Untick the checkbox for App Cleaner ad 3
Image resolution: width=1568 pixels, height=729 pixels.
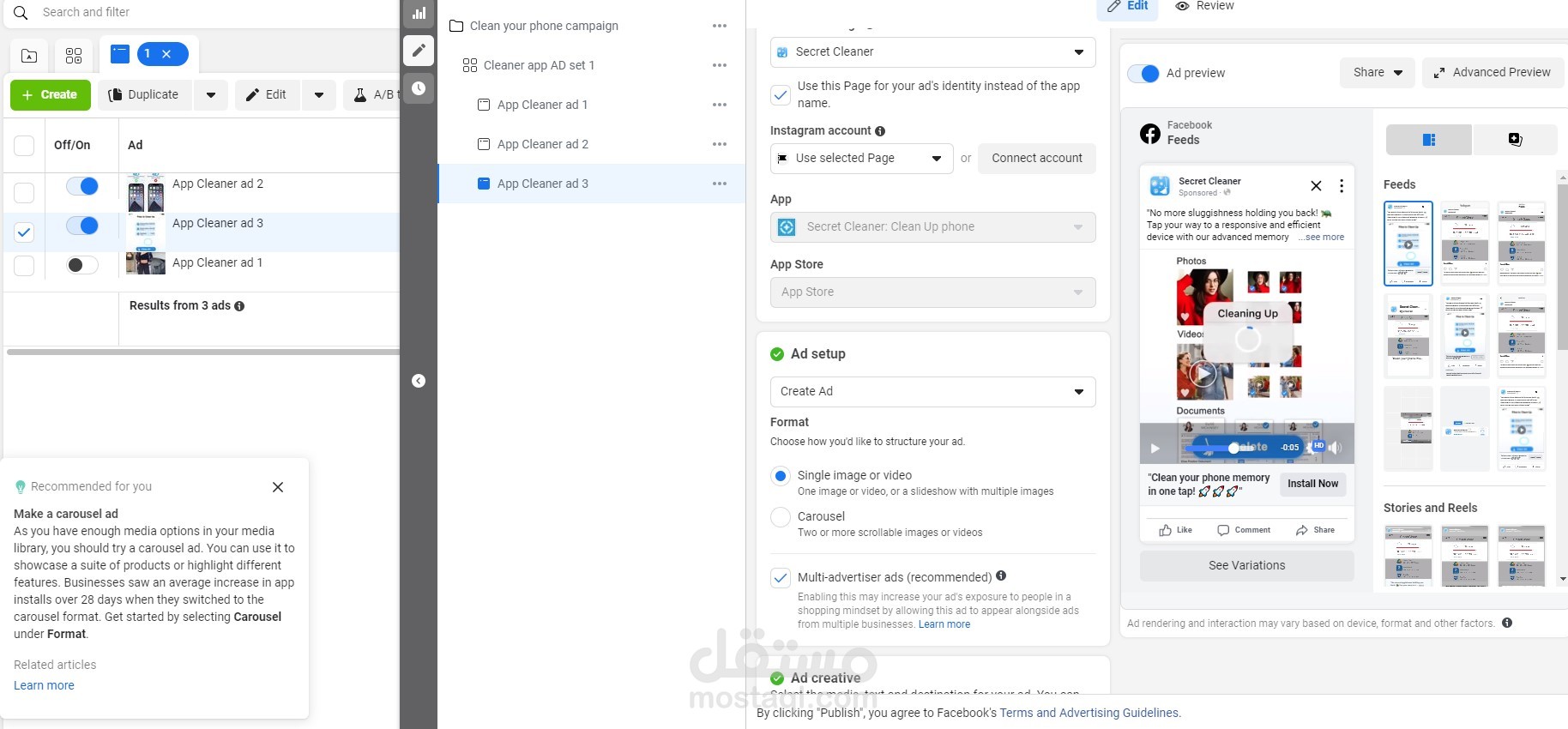tap(24, 232)
